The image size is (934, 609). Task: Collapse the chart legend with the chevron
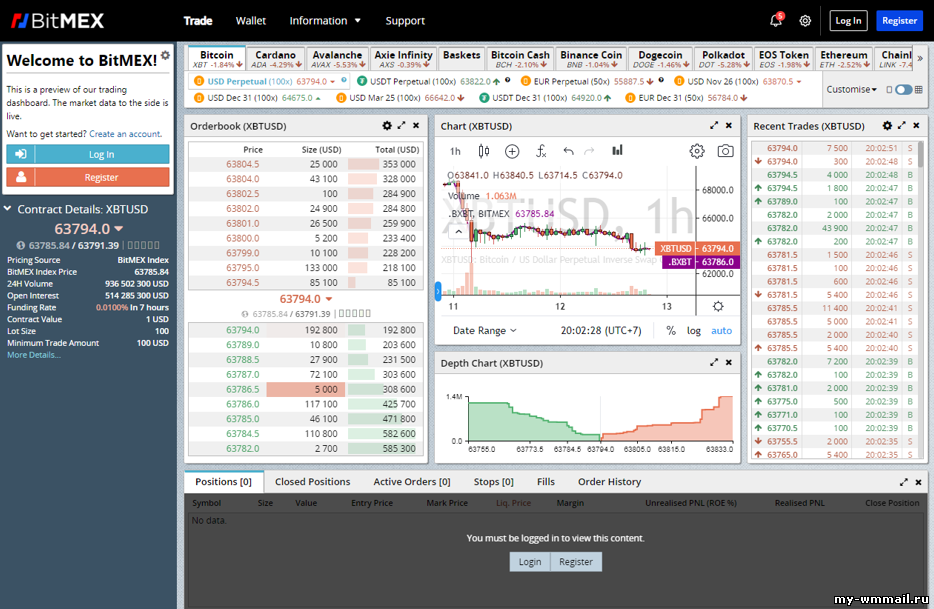coord(458,231)
